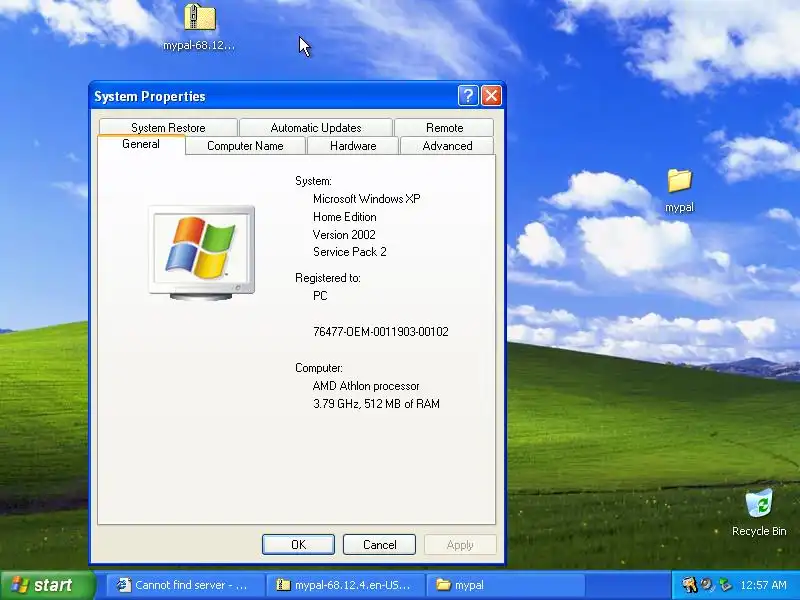800x600 pixels.
Task: Close the System Properties dialog with X
Action: pos(491,95)
